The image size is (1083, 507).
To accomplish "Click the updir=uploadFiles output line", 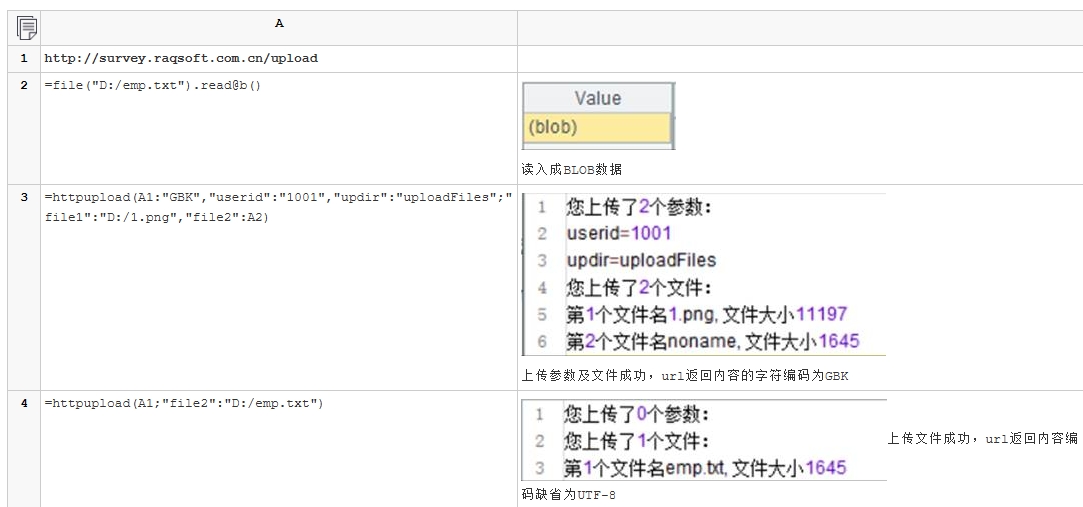I will 641,260.
